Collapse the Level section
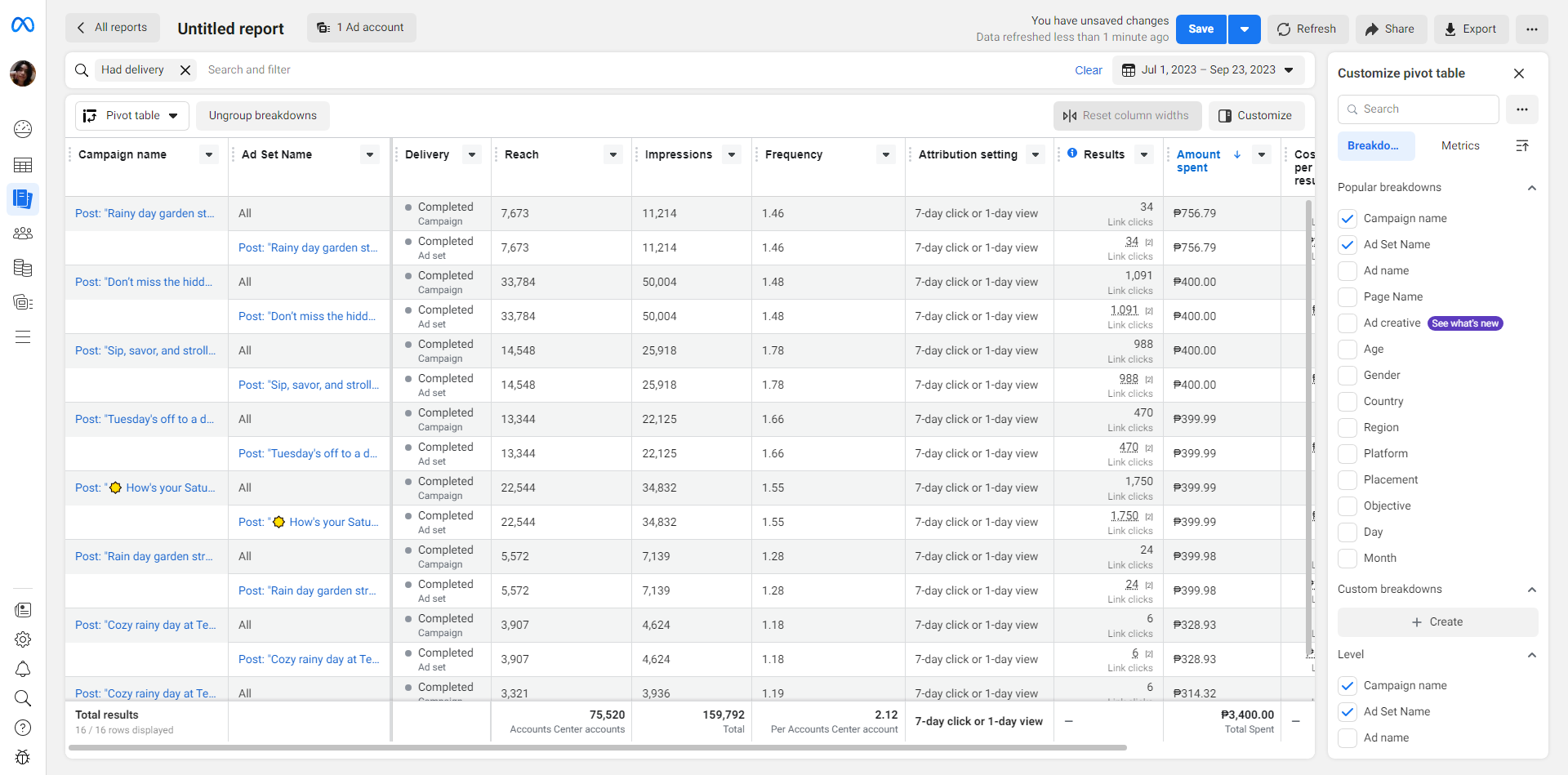Screen dimensions: 1568x775 tap(1532, 655)
